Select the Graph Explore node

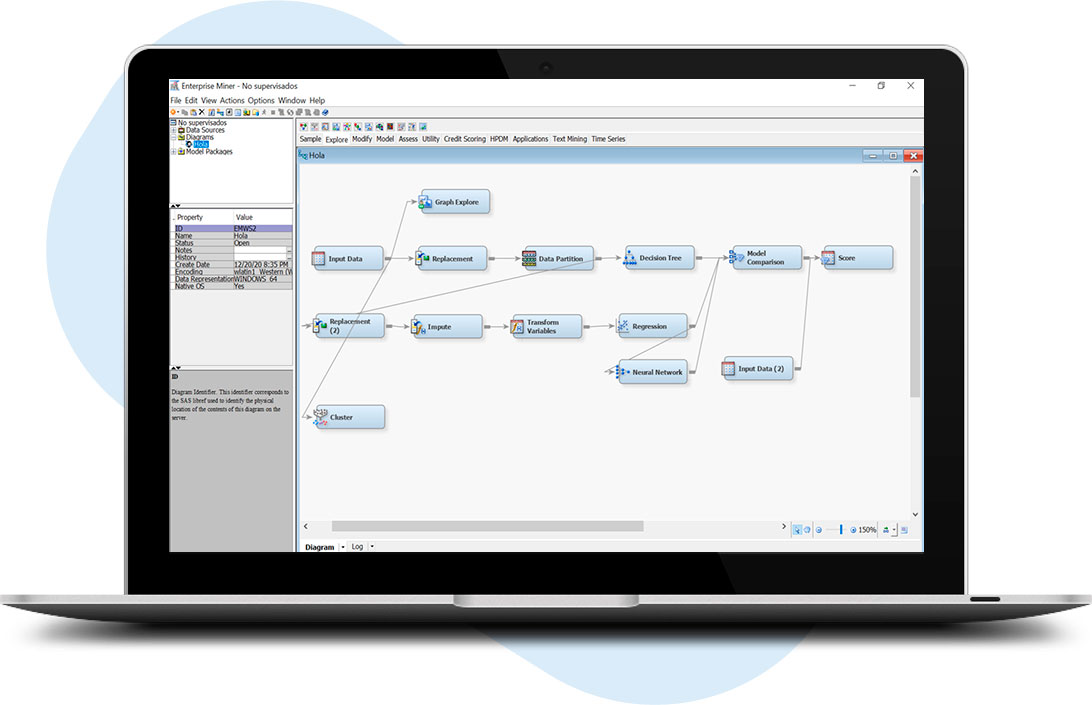click(455, 202)
